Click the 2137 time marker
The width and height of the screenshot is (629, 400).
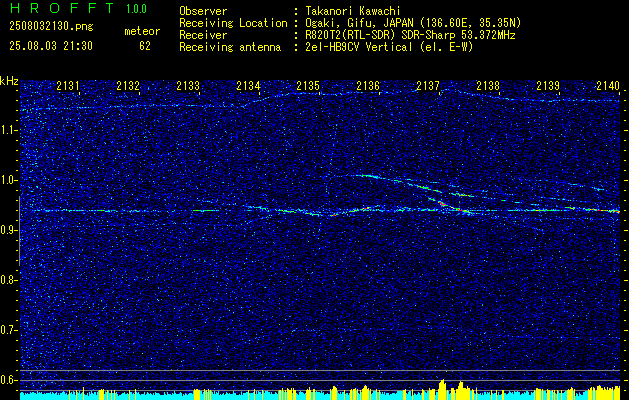click(428, 86)
